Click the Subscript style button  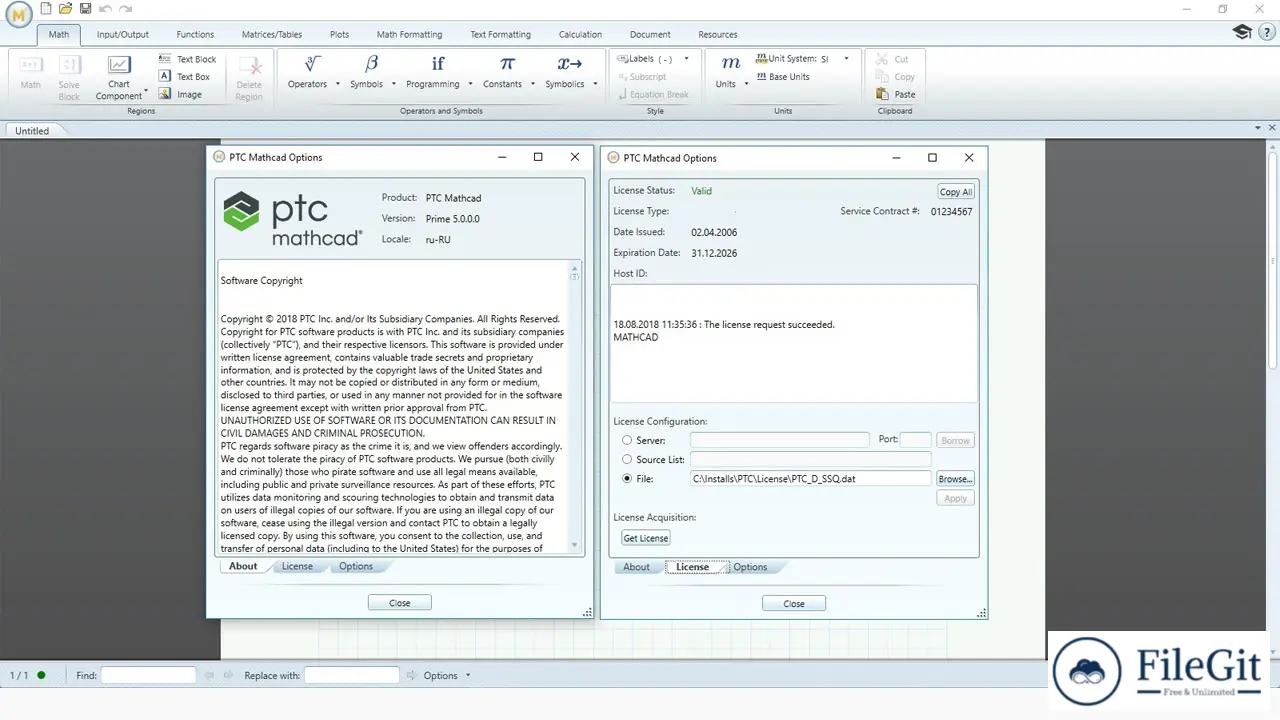(641, 77)
